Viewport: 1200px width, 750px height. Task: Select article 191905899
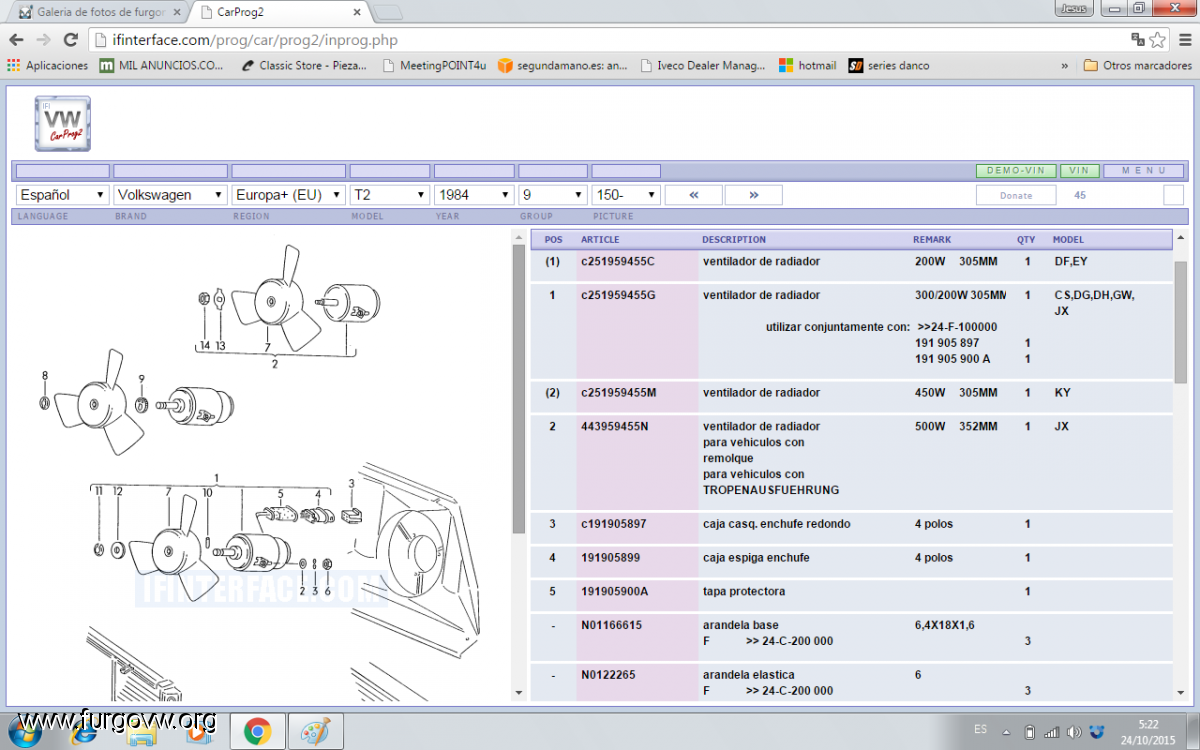click(610, 558)
